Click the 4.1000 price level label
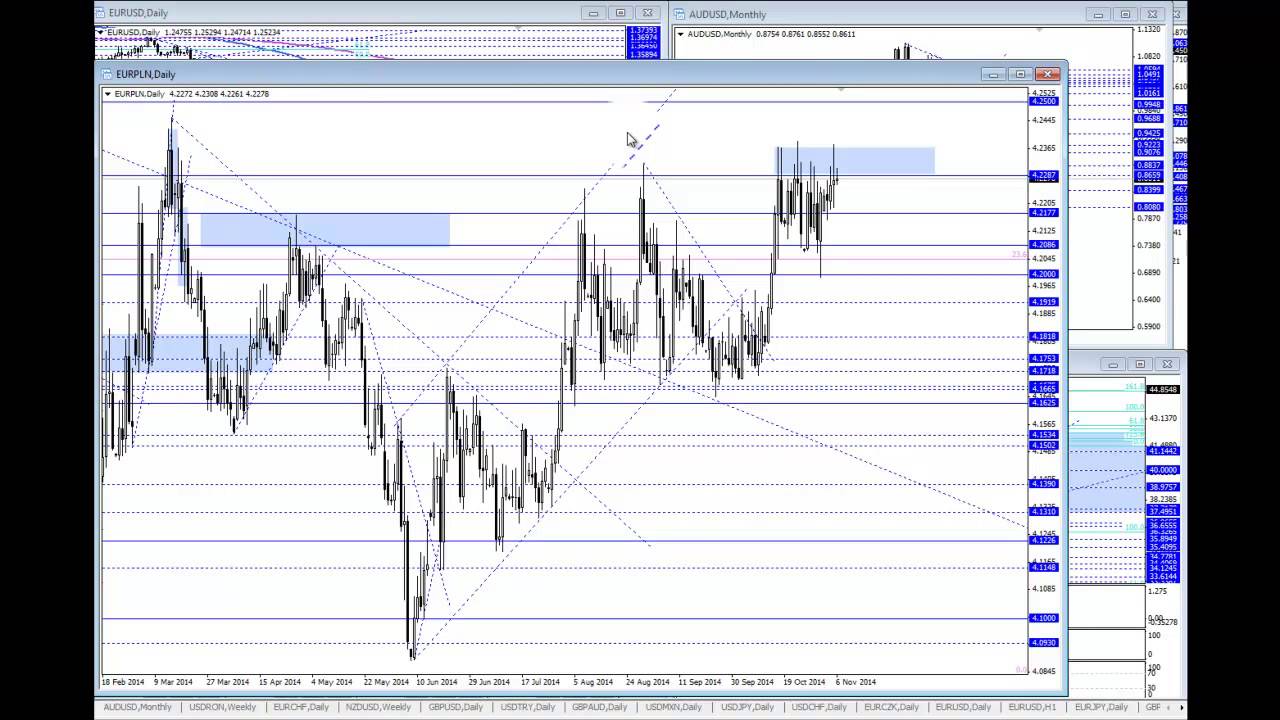1280x720 pixels. [x=1043, y=618]
